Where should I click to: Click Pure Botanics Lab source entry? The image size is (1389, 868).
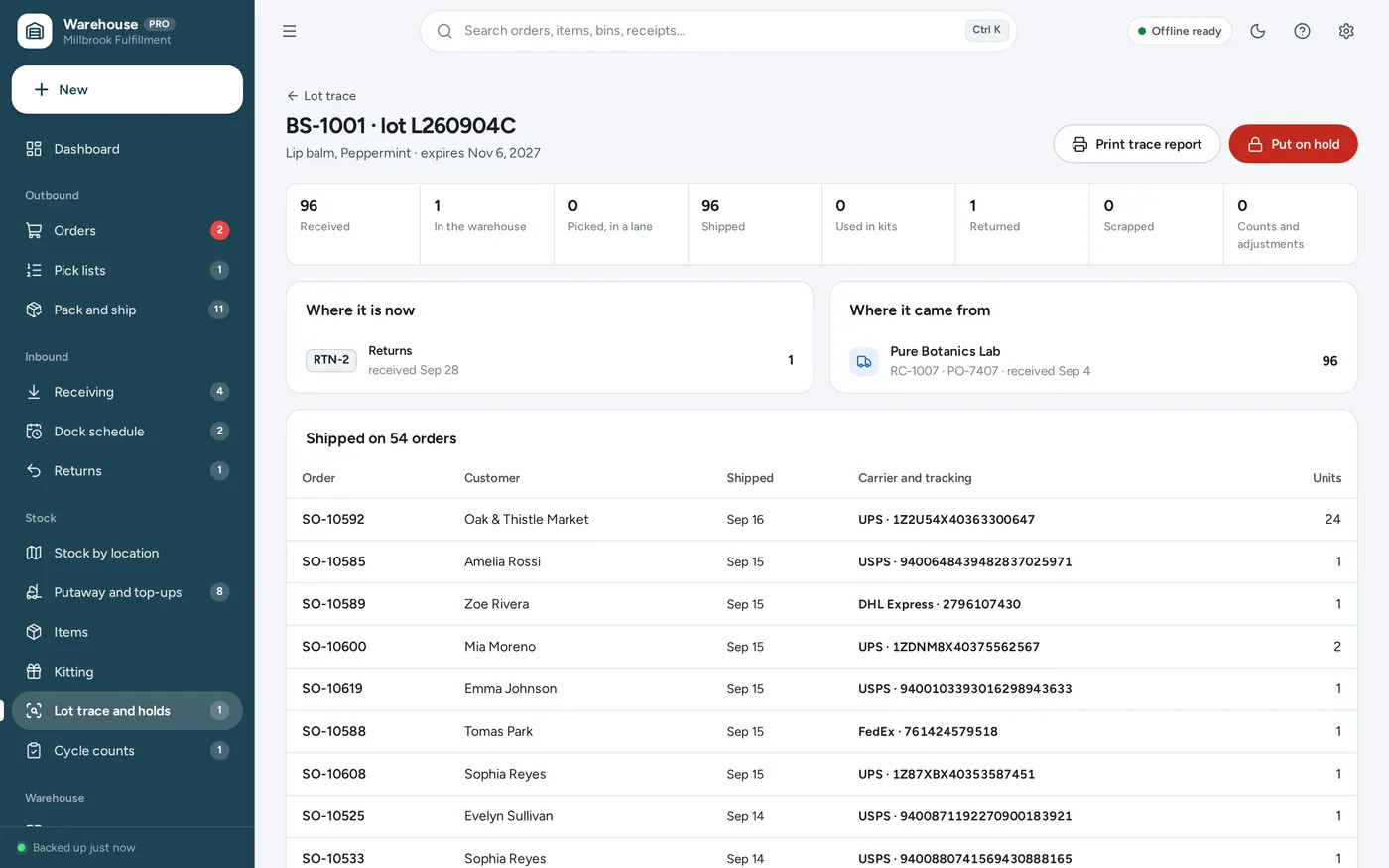1093,361
